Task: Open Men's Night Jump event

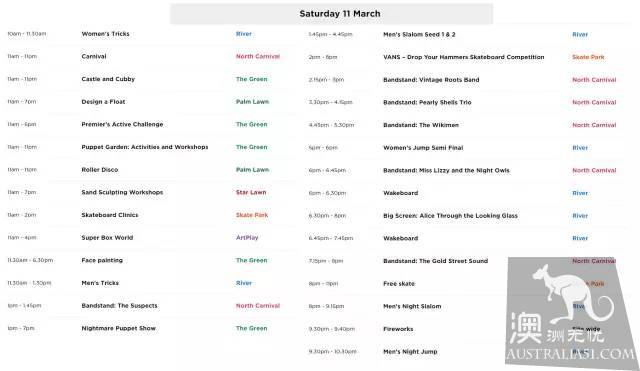Action: [410, 351]
